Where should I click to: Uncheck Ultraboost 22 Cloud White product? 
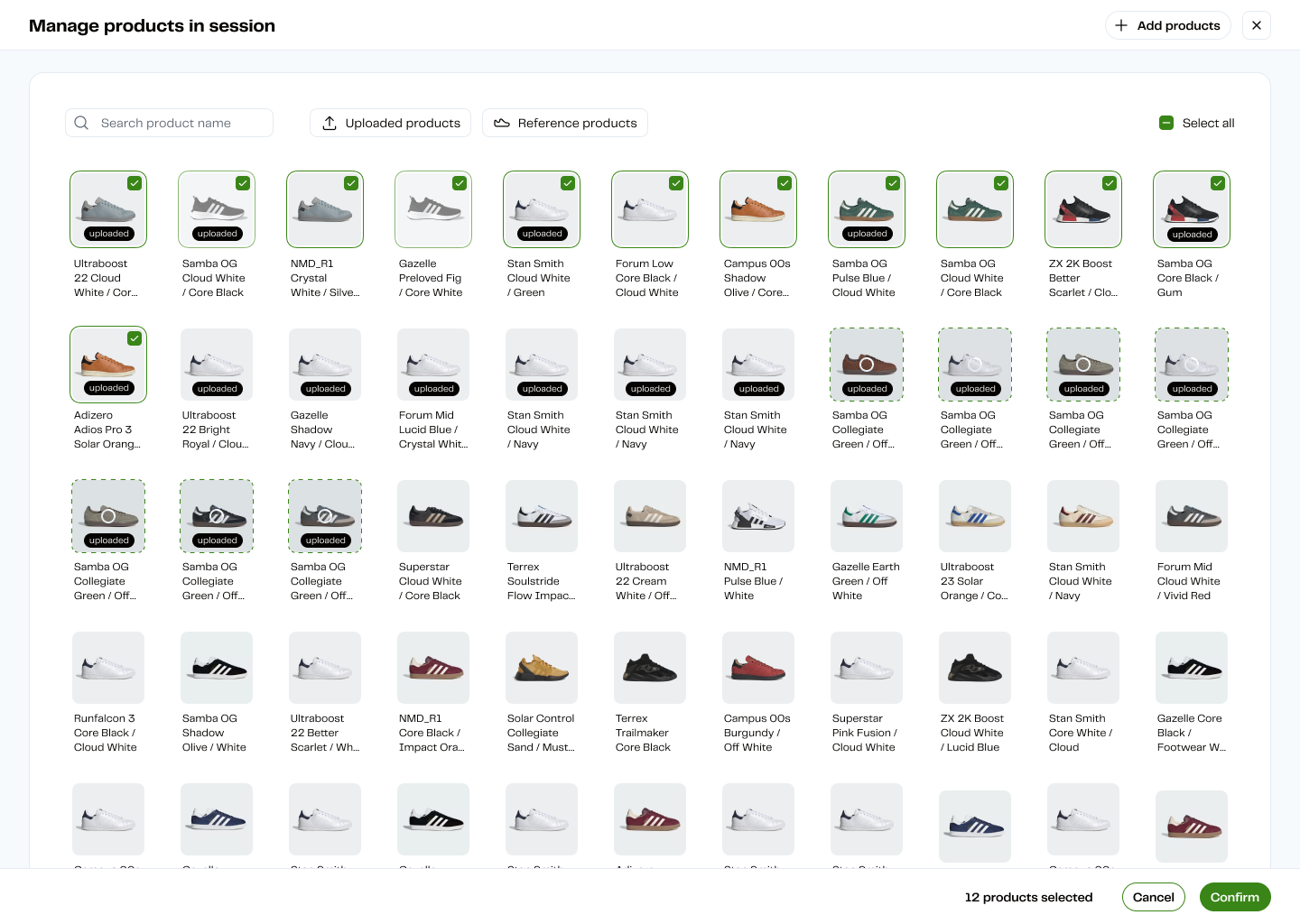[135, 183]
